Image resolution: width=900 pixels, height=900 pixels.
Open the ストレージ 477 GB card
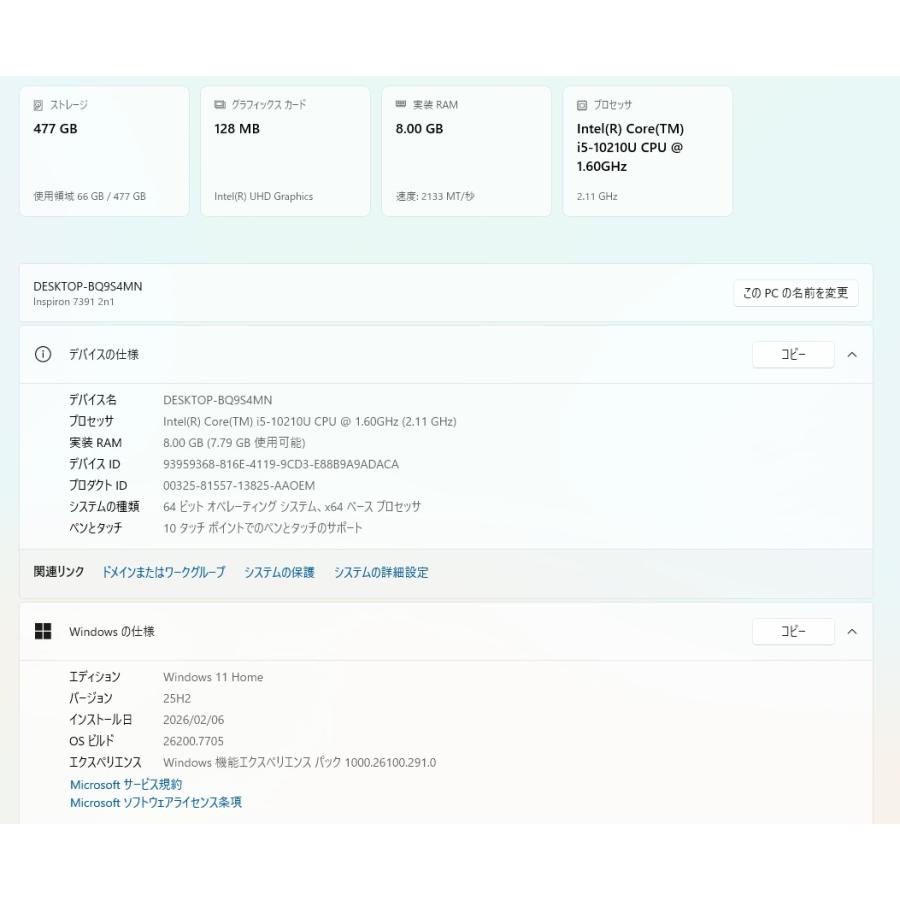(x=104, y=152)
